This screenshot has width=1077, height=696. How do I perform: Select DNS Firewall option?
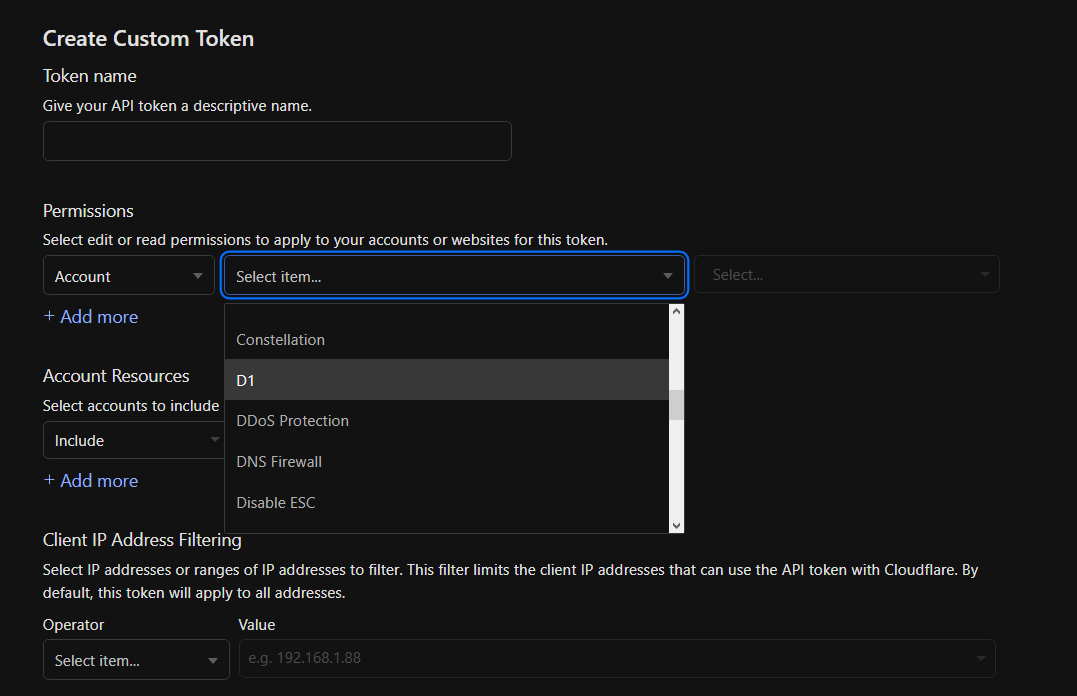click(x=279, y=462)
